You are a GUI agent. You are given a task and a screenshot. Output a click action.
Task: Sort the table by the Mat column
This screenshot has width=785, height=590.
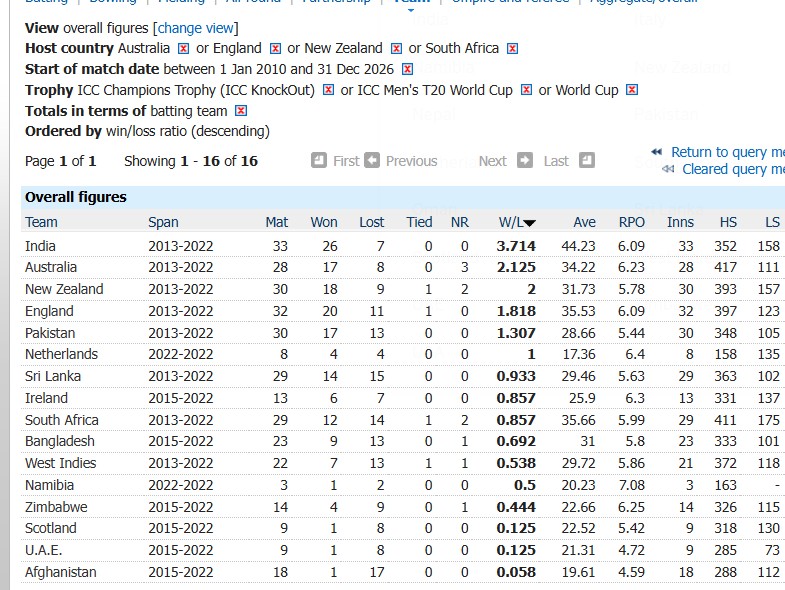(x=276, y=222)
